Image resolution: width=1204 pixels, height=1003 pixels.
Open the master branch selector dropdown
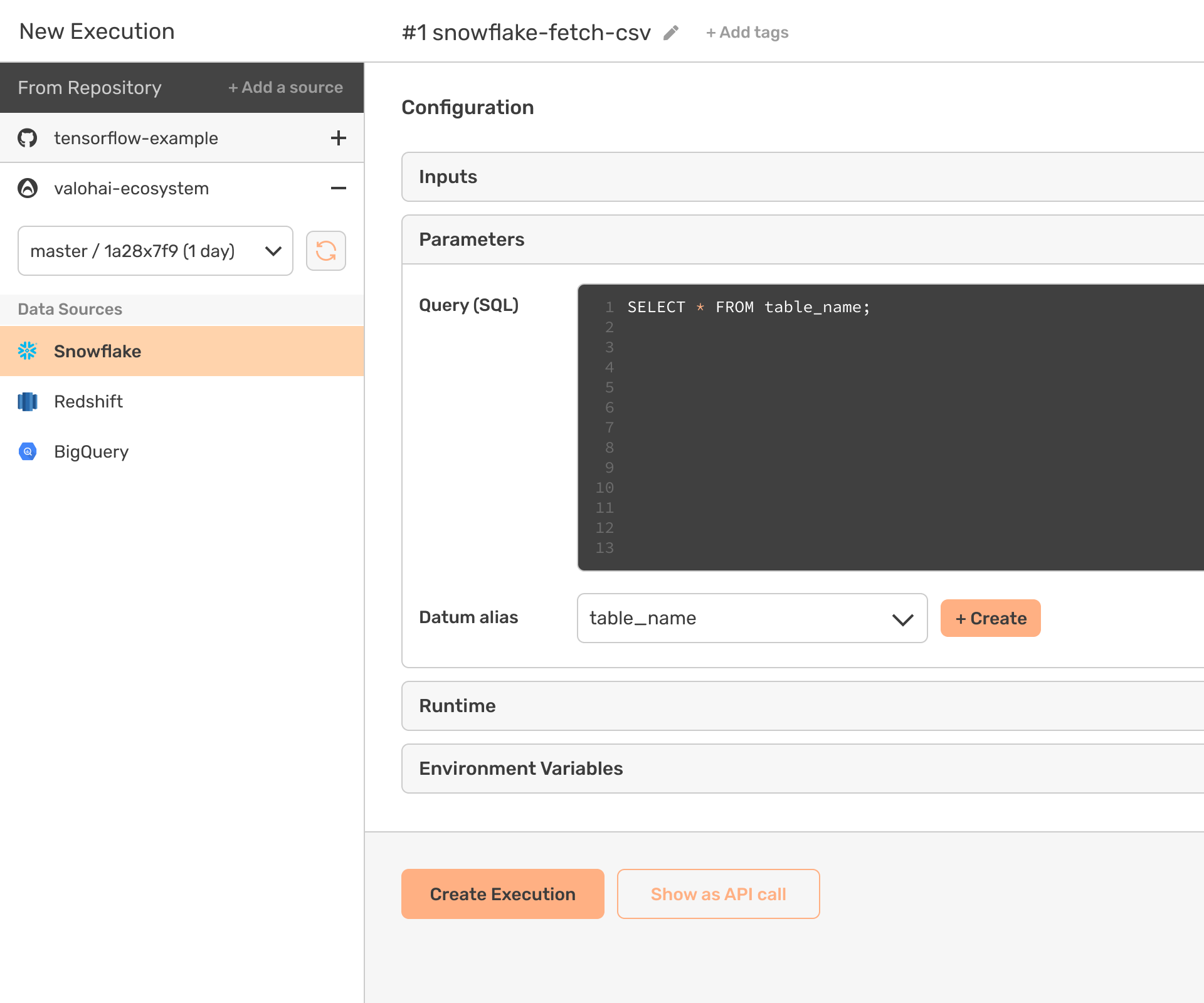(x=154, y=250)
